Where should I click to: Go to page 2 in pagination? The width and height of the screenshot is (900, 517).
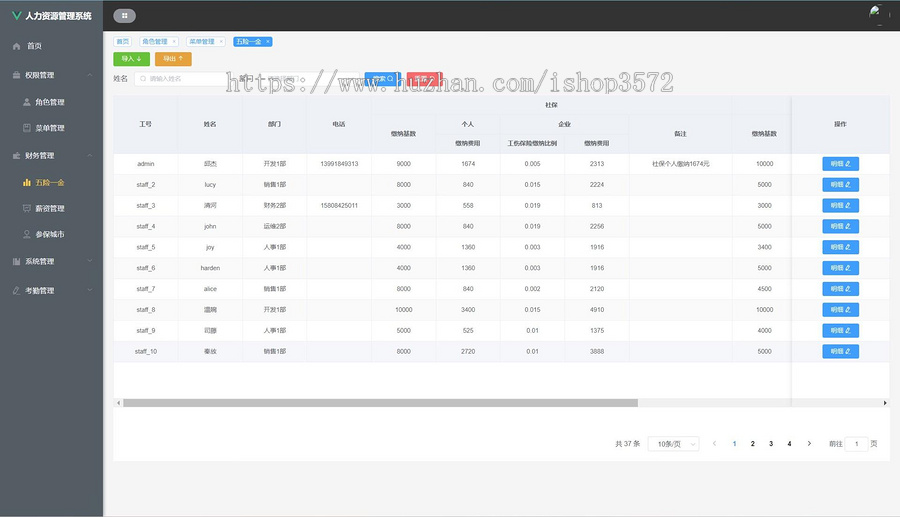752,444
